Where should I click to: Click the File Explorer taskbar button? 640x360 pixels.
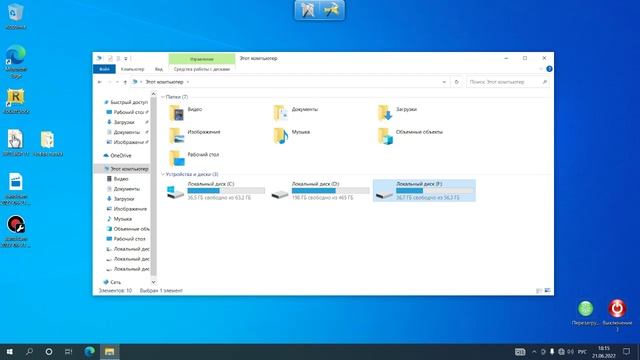click(109, 351)
